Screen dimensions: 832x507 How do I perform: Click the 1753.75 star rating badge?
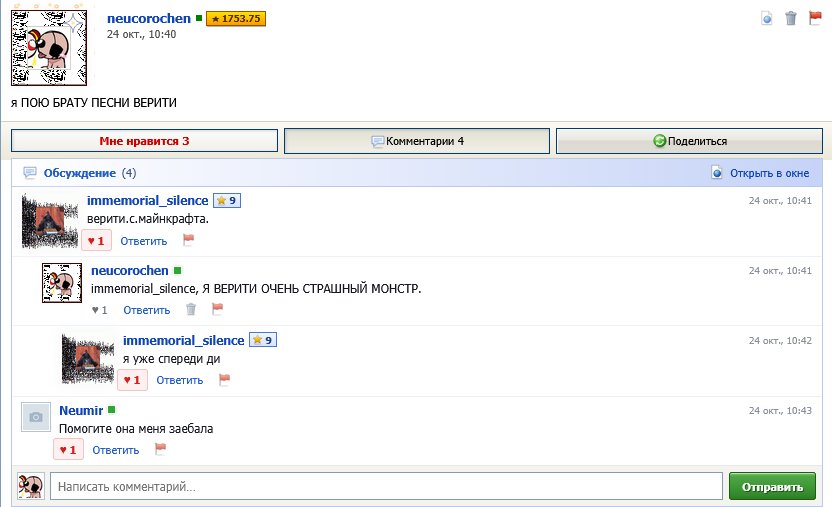tap(236, 19)
